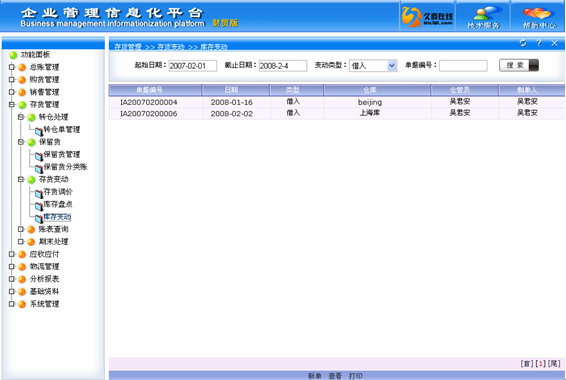Click 打印 link at the bottom

pyautogui.click(x=356, y=376)
